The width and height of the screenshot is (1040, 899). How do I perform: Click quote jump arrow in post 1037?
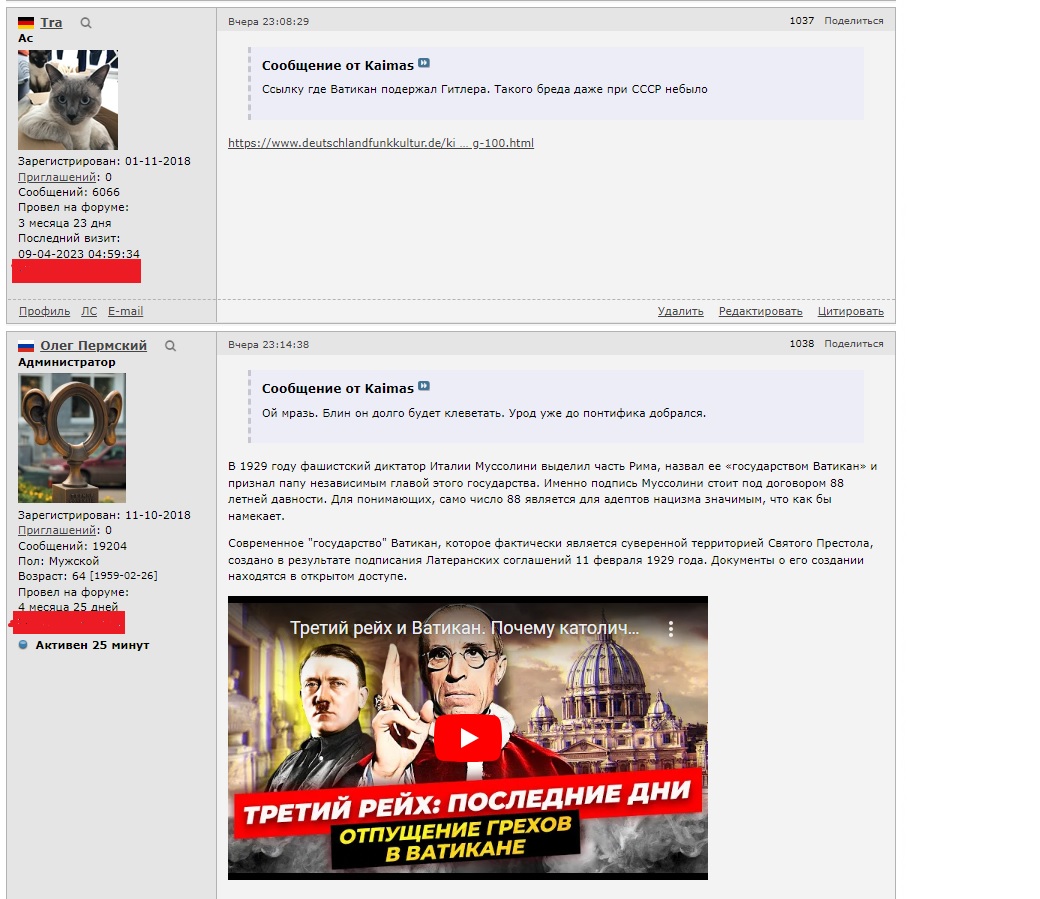click(424, 64)
